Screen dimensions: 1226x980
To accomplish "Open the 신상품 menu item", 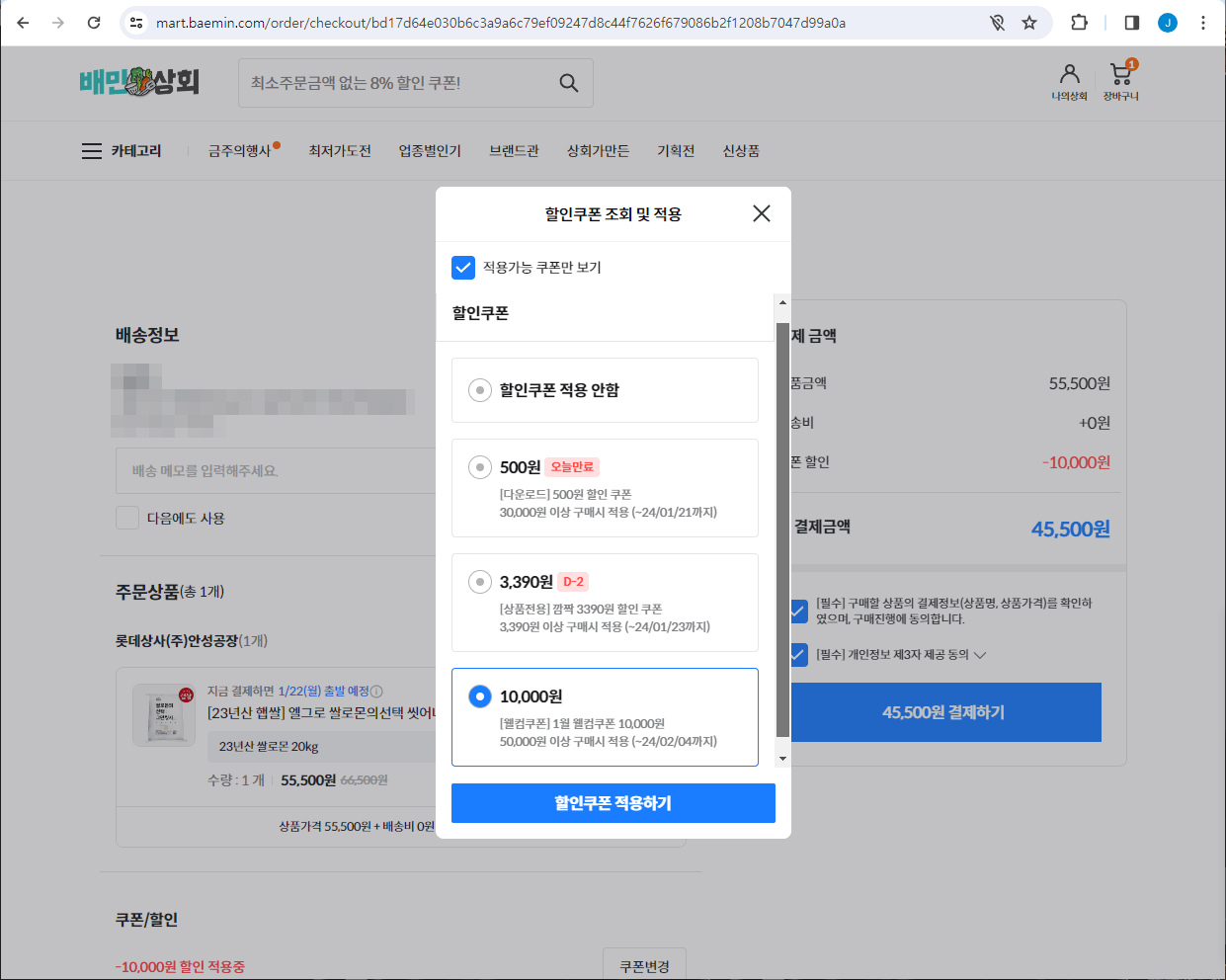I will pos(740,150).
